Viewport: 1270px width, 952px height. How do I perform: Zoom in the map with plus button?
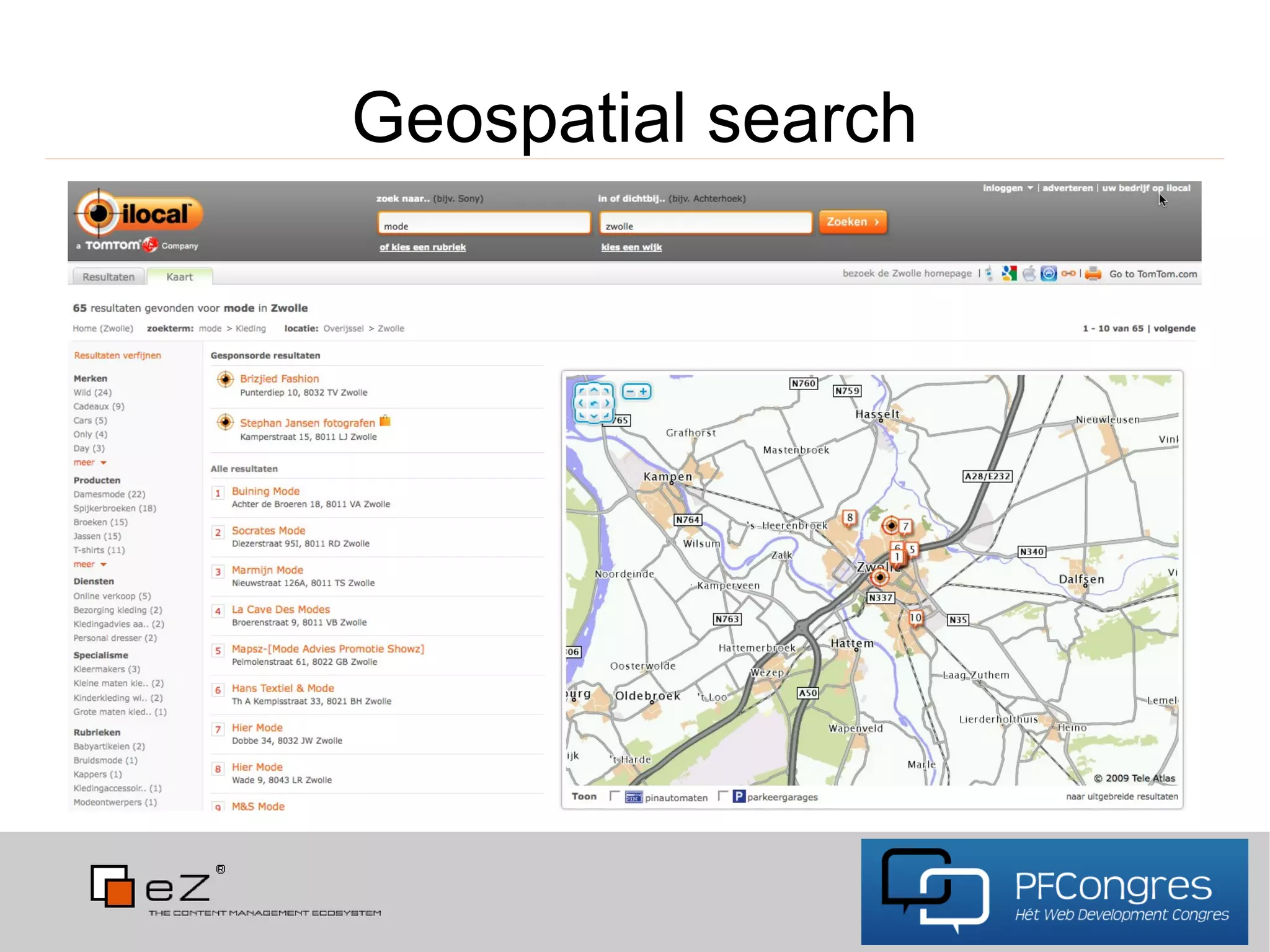click(644, 391)
